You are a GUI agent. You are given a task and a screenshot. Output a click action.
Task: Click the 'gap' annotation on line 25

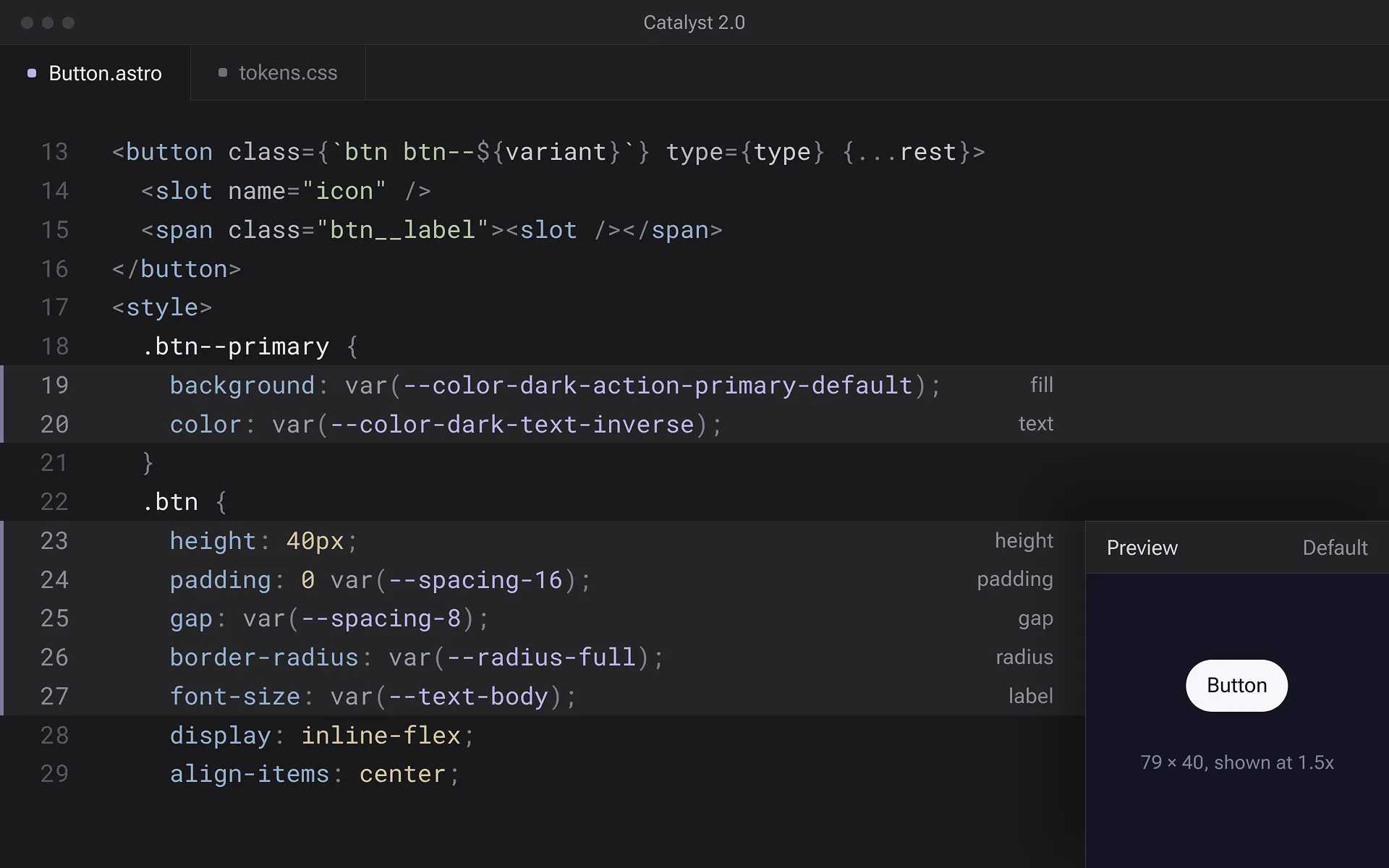click(x=1035, y=618)
